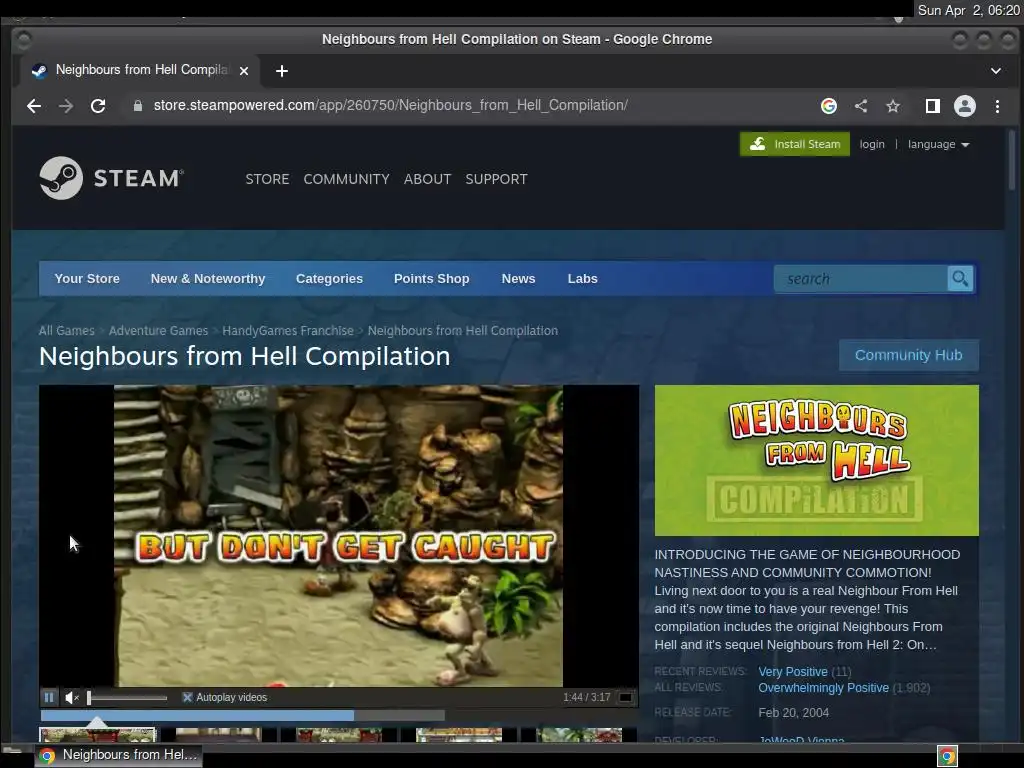Click the login link
1024x768 pixels.
872,144
